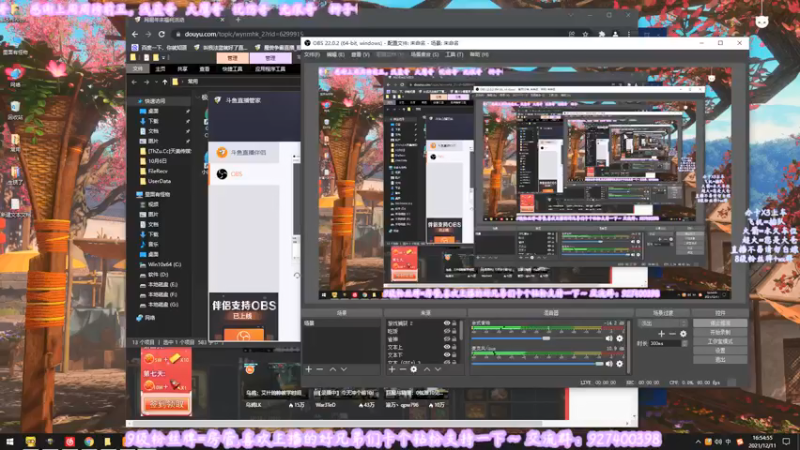The height and width of the screenshot is (450, 800).
Task: Move source down in OBS Sources panel
Action: click(x=438, y=369)
